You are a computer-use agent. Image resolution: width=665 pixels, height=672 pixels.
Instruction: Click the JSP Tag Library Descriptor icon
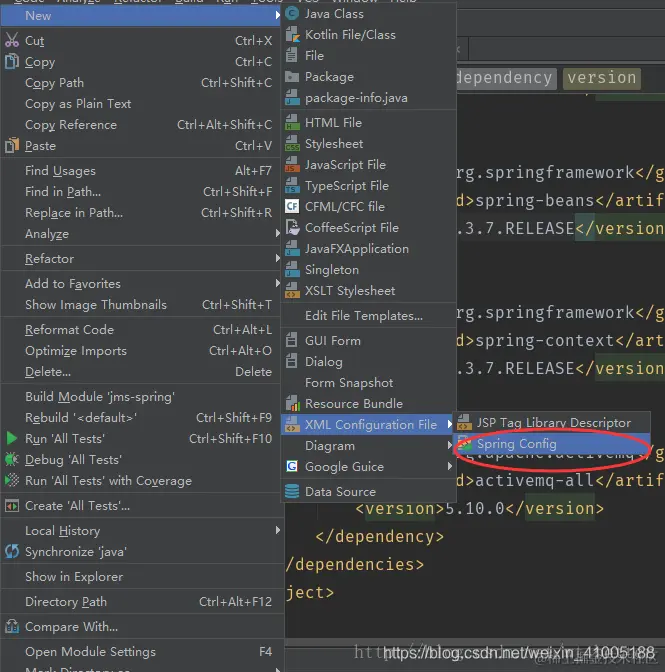pyautogui.click(x=464, y=423)
